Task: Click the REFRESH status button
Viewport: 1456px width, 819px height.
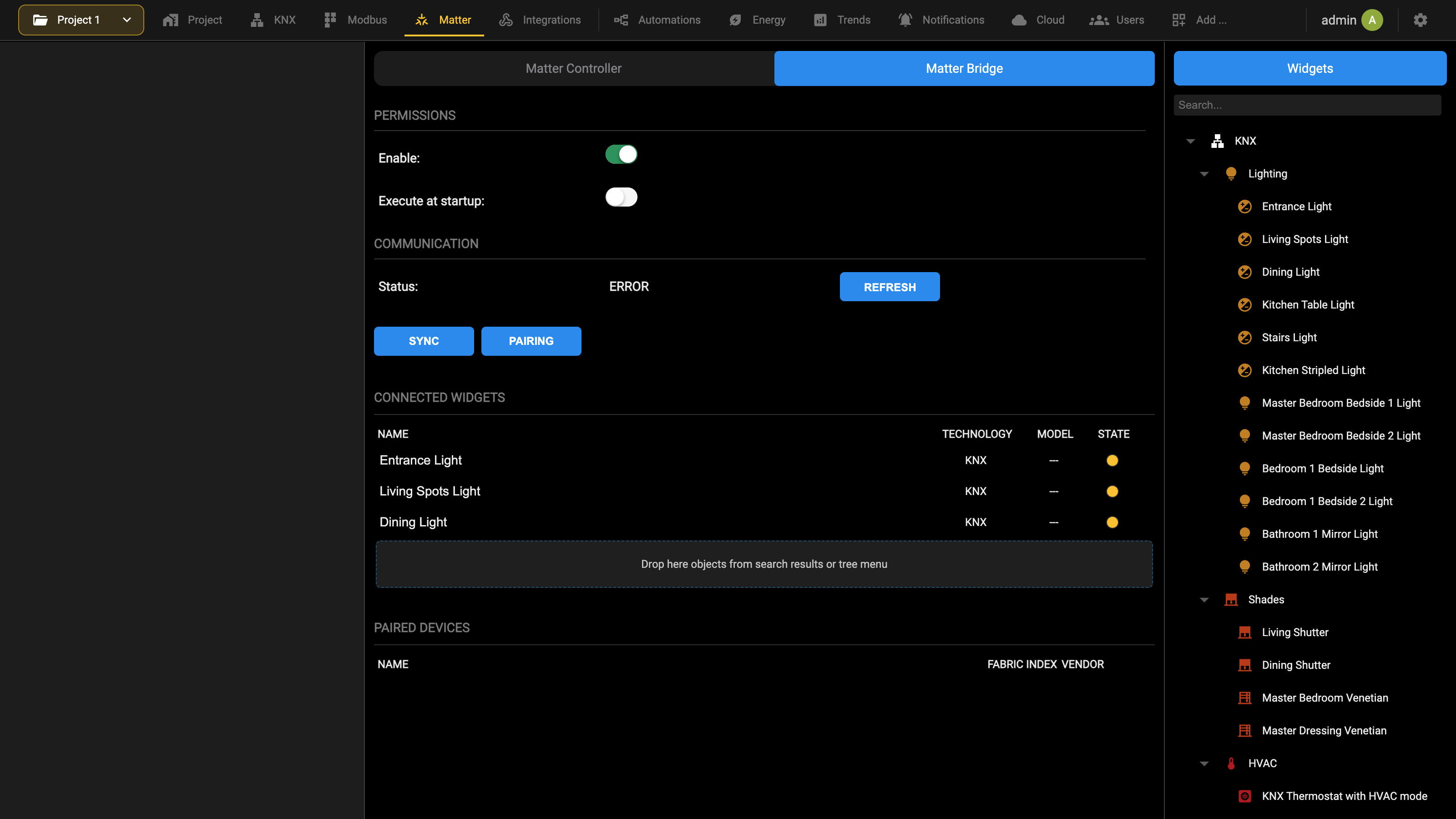Action: (890, 287)
